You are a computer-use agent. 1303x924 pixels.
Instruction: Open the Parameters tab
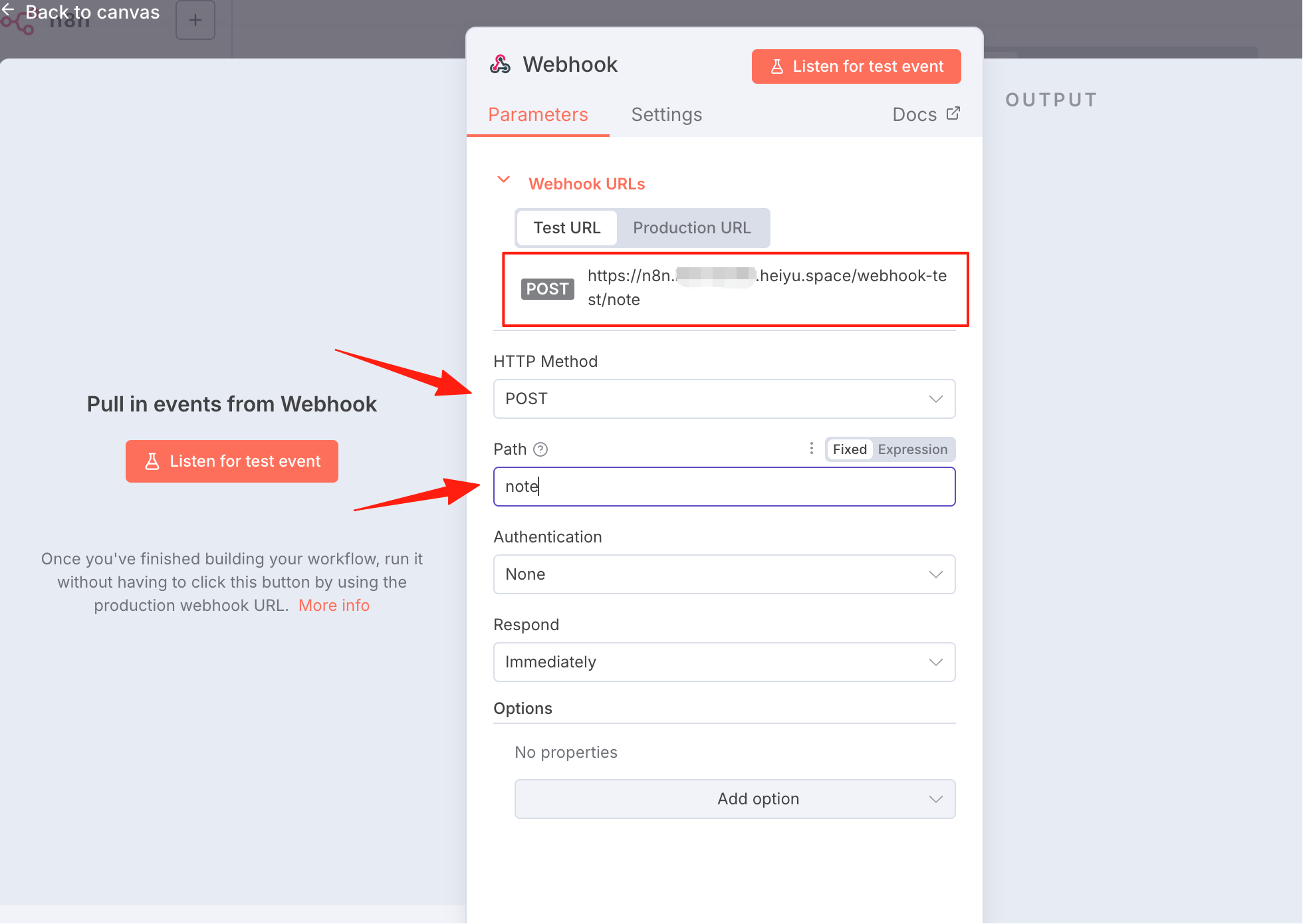pos(538,114)
